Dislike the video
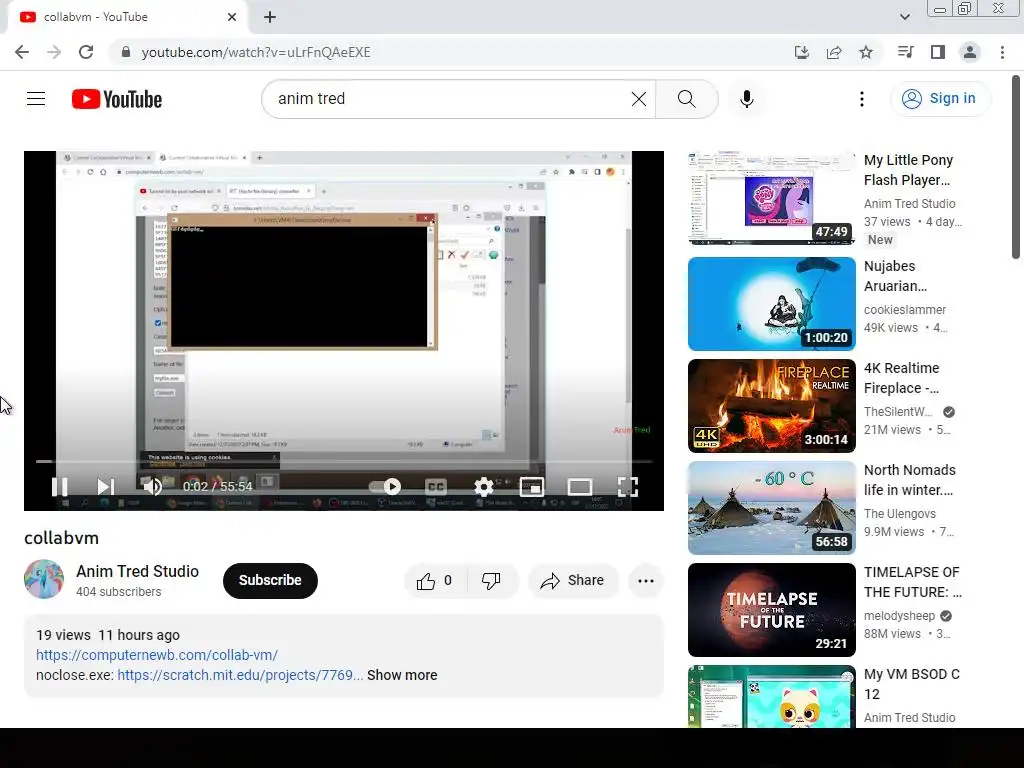The height and width of the screenshot is (768, 1024). coord(492,581)
